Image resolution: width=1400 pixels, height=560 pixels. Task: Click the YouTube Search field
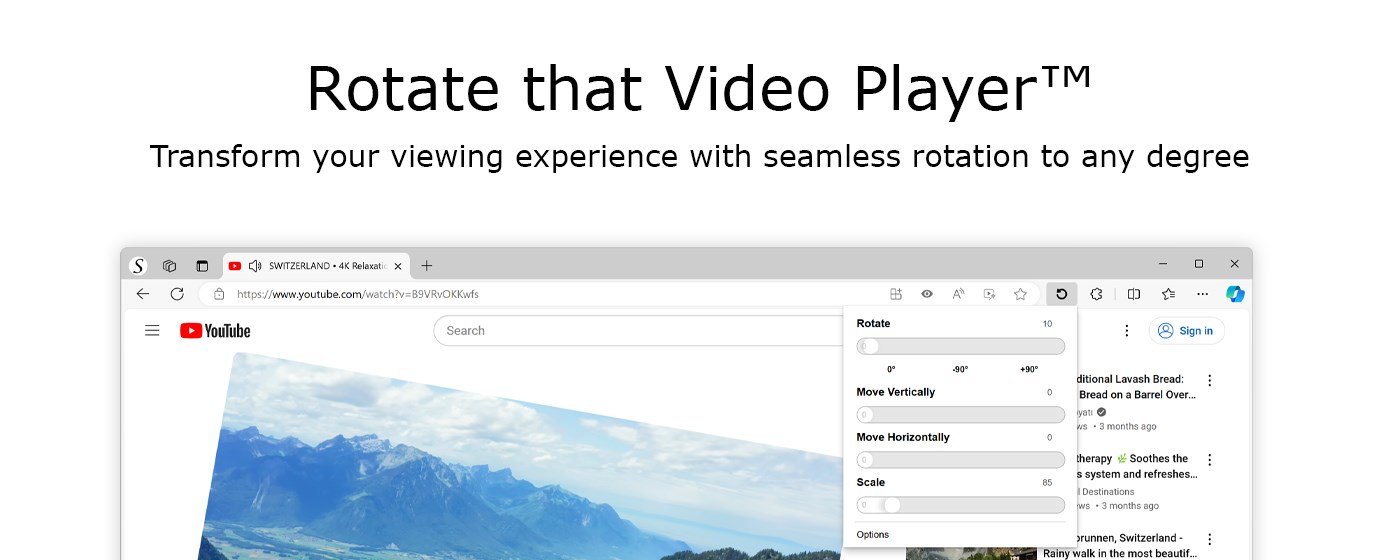pyautogui.click(x=638, y=331)
